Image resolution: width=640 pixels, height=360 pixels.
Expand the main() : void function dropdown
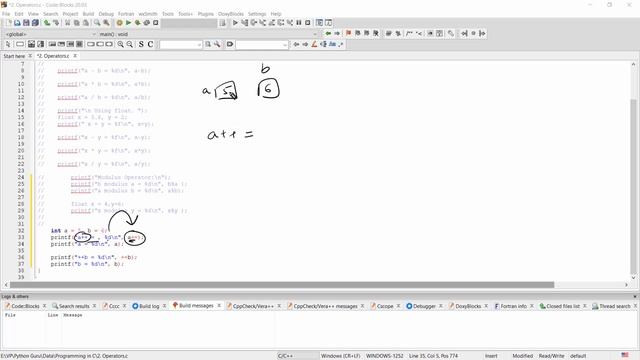pyautogui.click(x=315, y=34)
